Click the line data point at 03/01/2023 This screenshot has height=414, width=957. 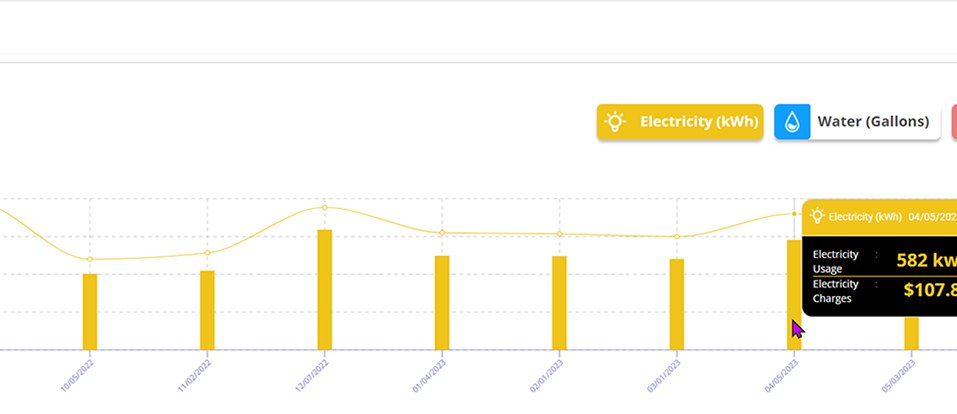point(677,237)
